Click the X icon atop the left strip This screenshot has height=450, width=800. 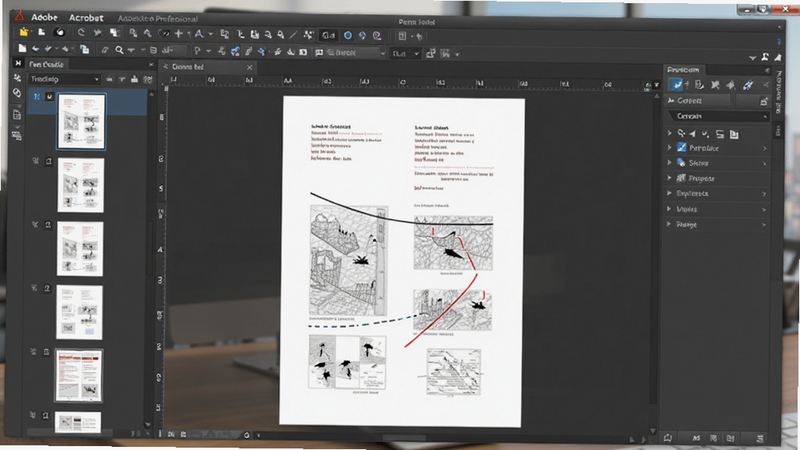click(18, 63)
